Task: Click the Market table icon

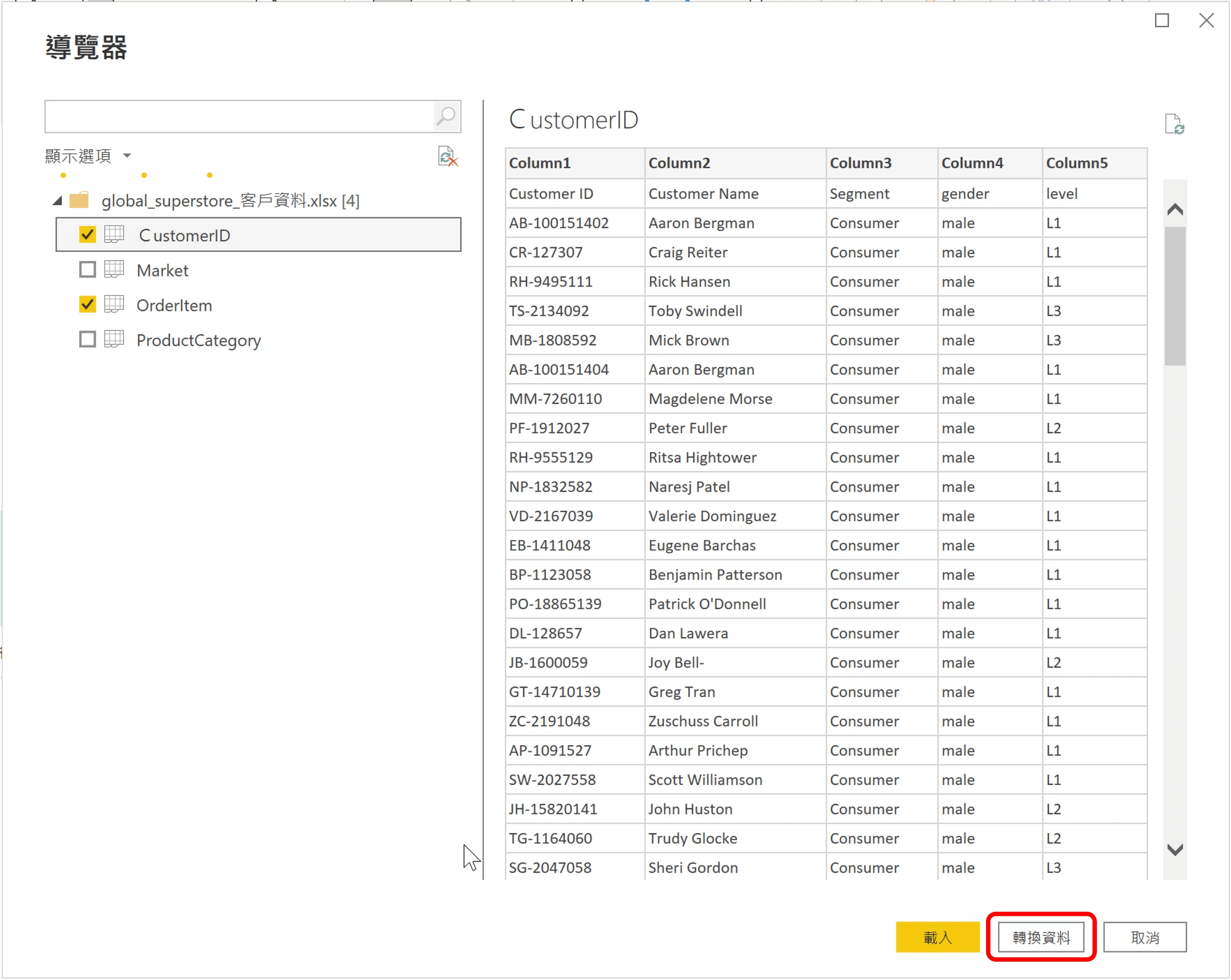Action: pos(114,270)
